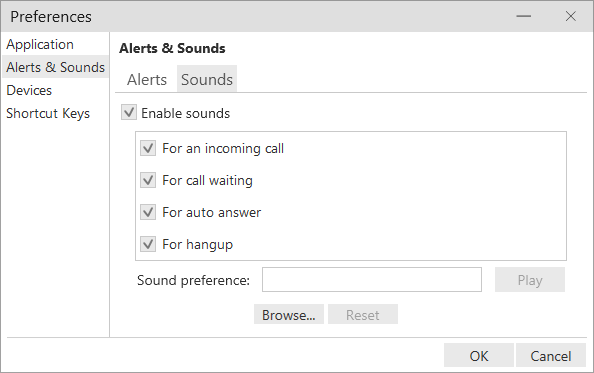This screenshot has height=373, width=594.
Task: Minimize the Preferences window
Action: (x=524, y=16)
